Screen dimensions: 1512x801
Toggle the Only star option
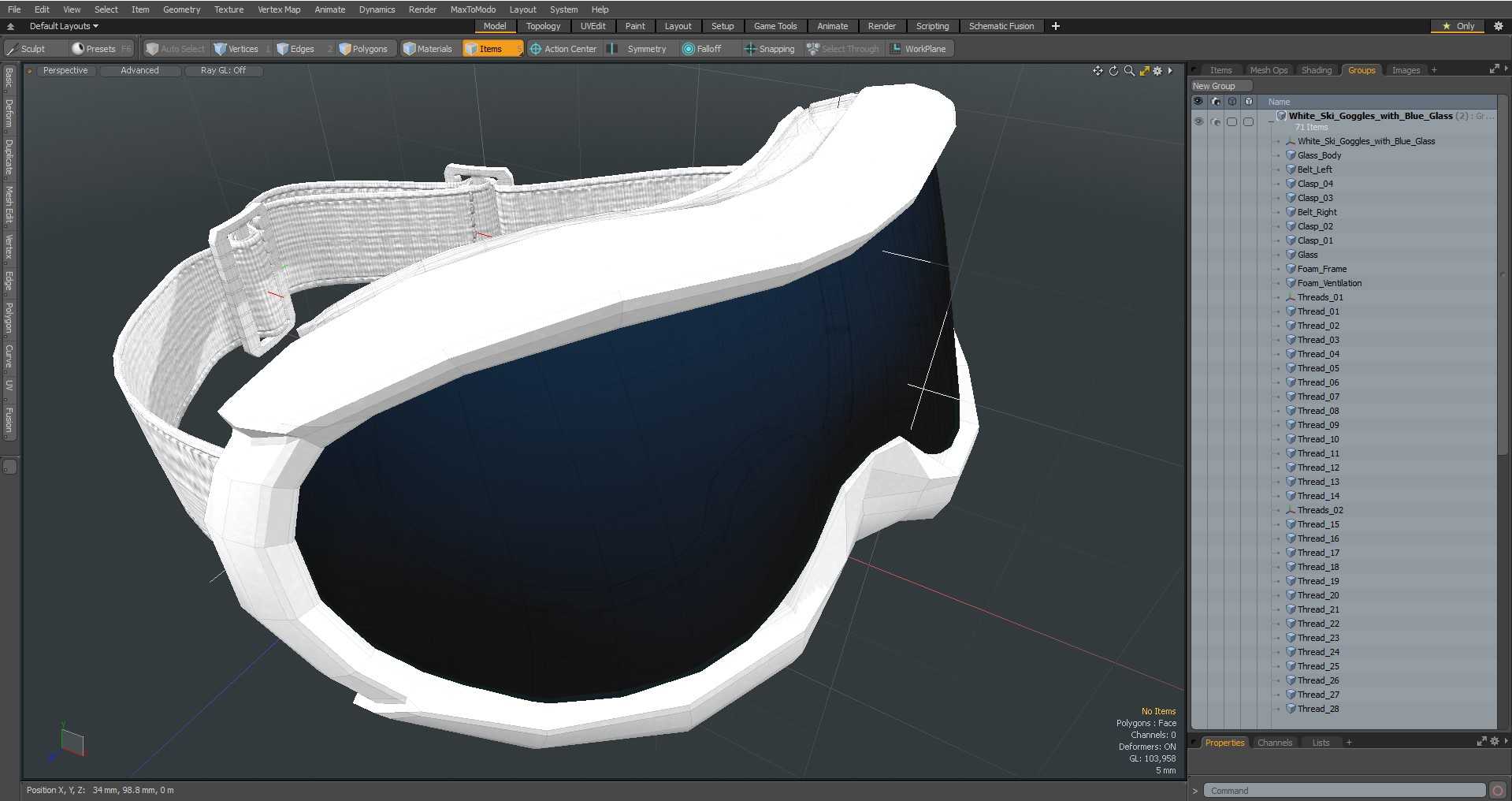1458,26
